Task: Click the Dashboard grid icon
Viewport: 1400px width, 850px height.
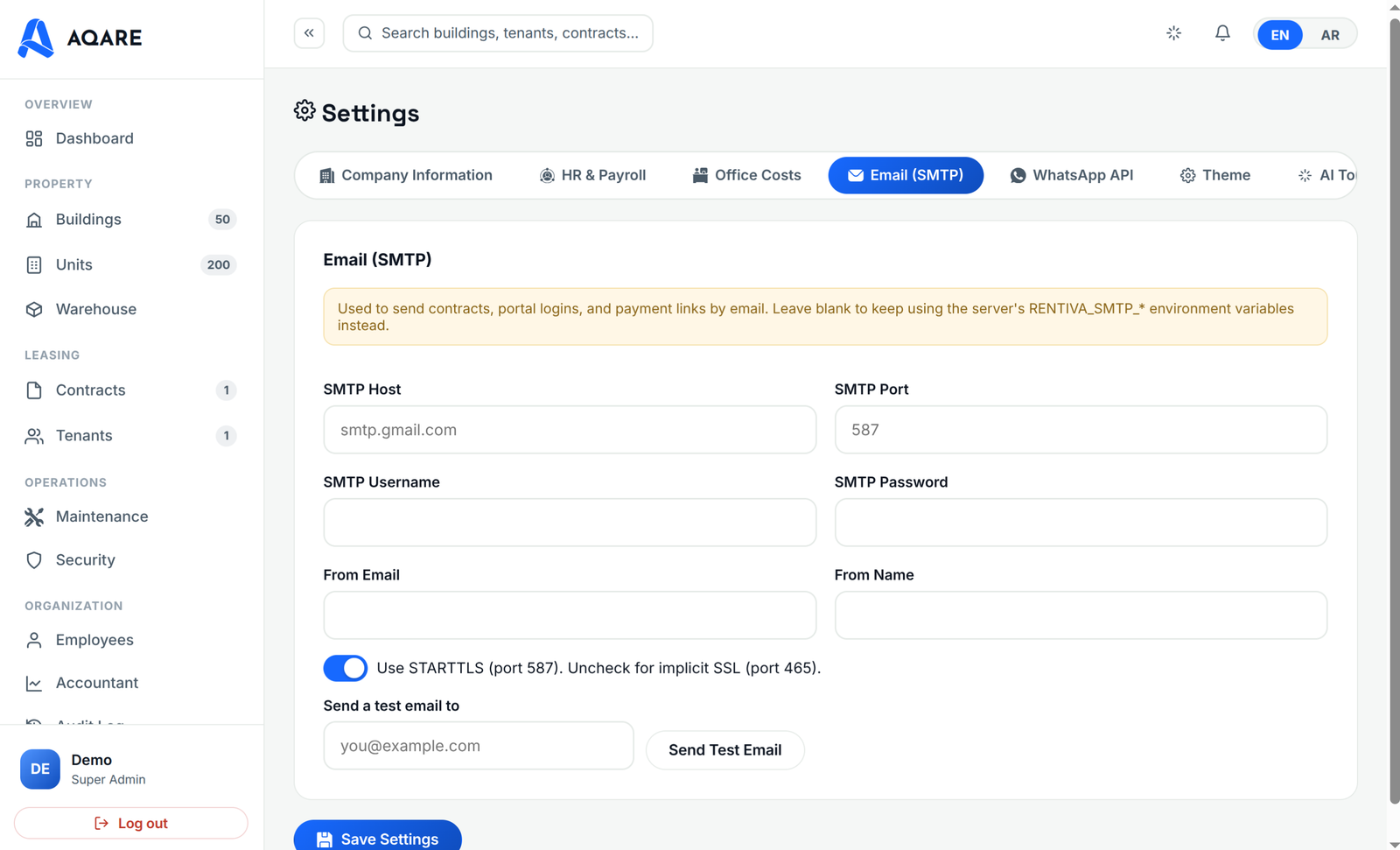Action: [x=34, y=138]
